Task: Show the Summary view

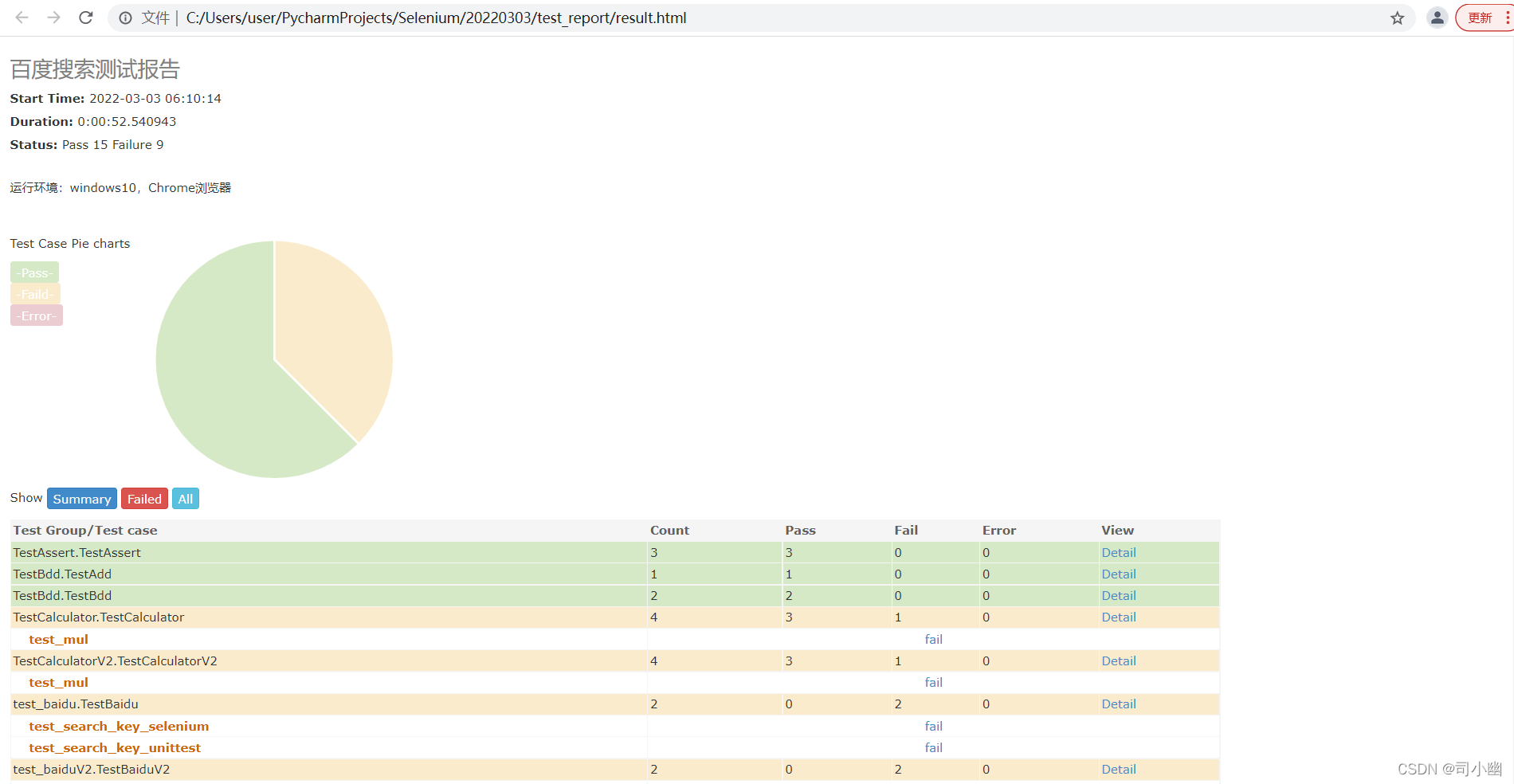Action: click(x=82, y=499)
